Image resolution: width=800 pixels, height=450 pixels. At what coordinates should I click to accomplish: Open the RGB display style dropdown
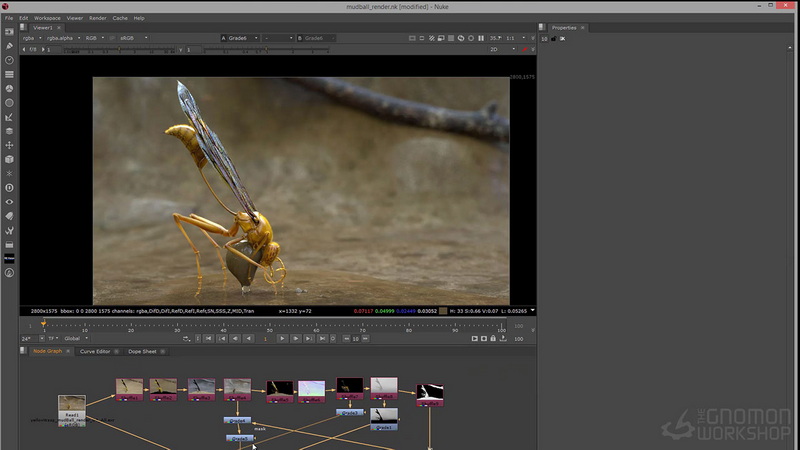tap(94, 38)
